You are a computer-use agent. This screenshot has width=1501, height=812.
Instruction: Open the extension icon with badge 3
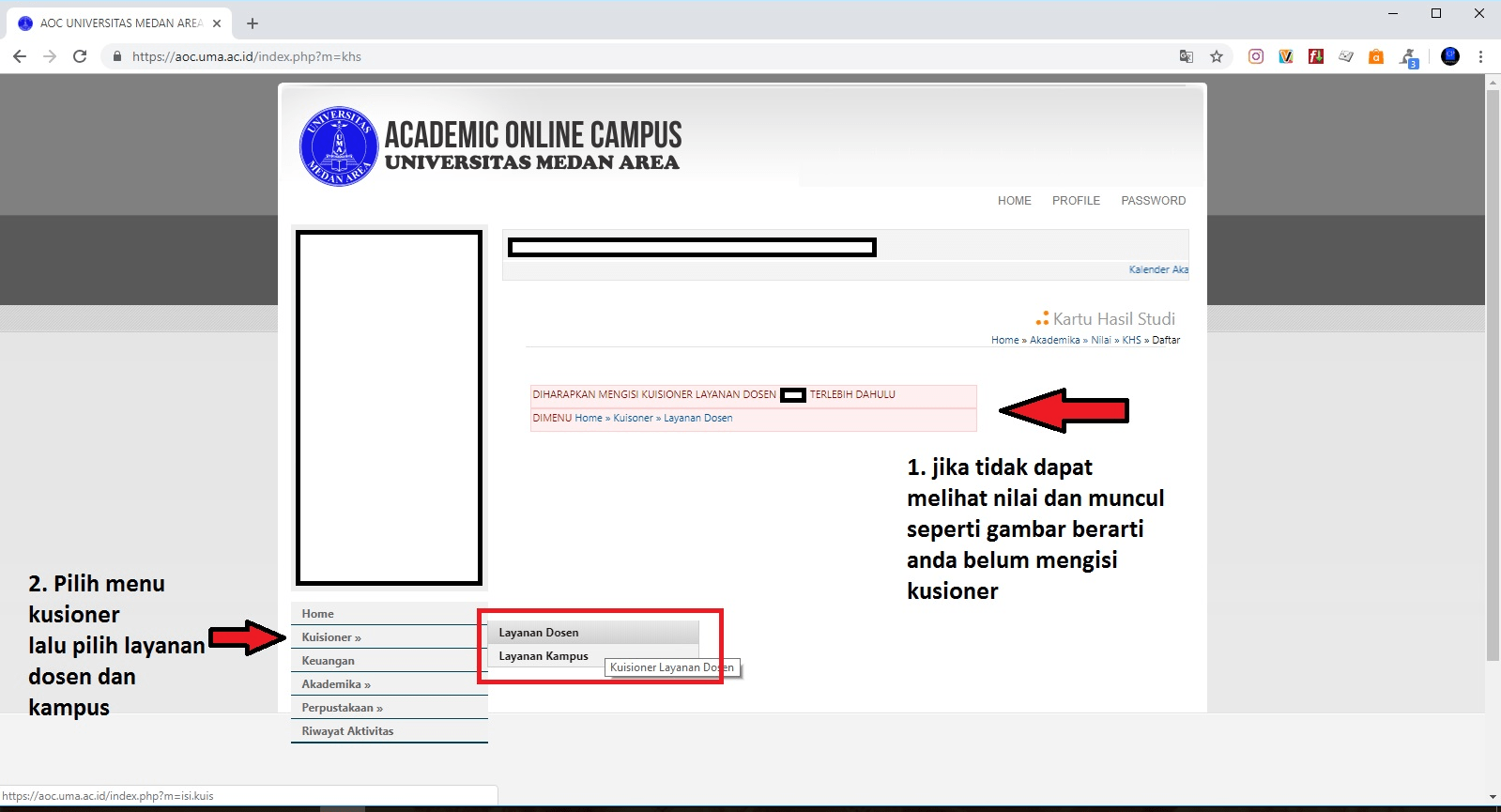pyautogui.click(x=1409, y=58)
